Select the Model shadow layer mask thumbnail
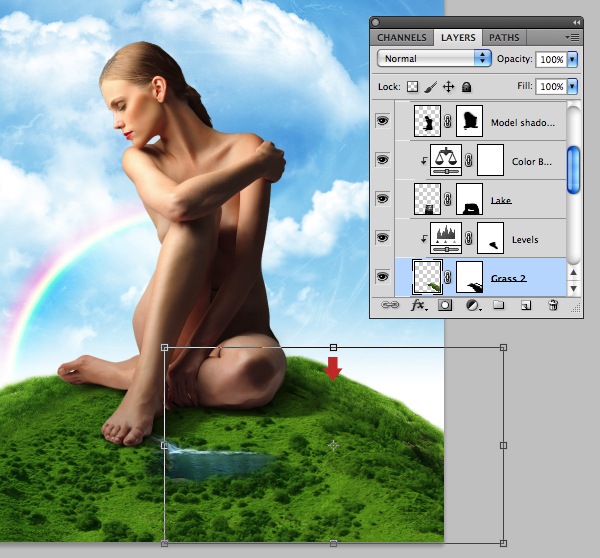This screenshot has height=558, width=600. click(x=469, y=121)
